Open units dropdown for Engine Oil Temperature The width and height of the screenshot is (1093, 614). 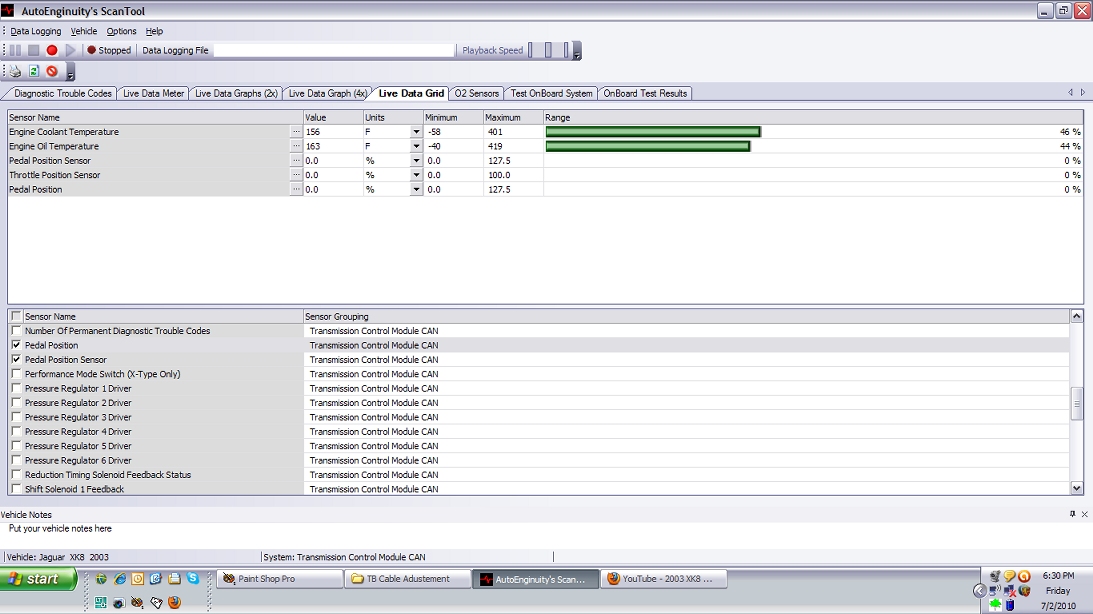coord(416,146)
